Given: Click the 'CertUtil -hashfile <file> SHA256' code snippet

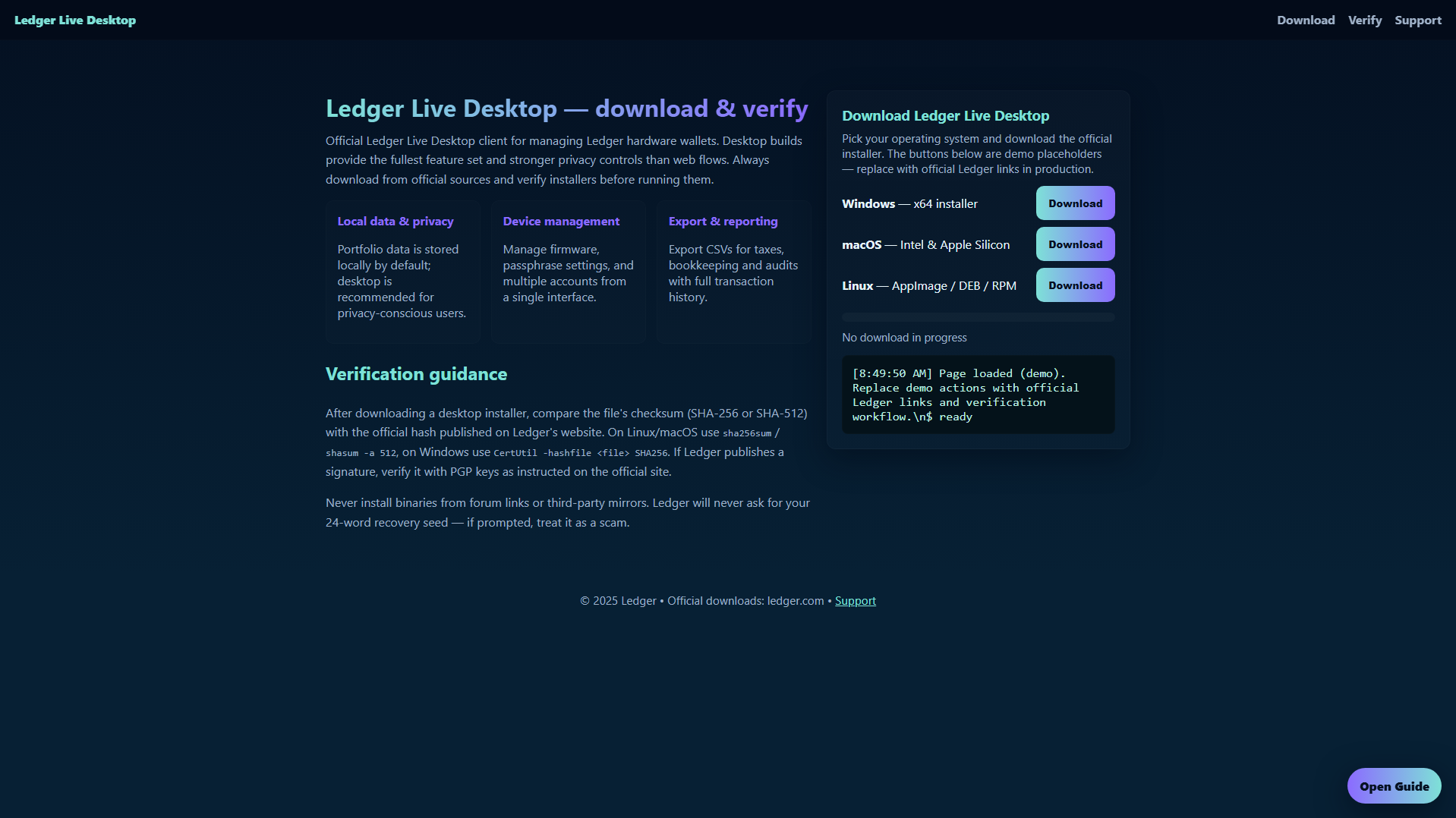Looking at the screenshot, I should pos(580,453).
